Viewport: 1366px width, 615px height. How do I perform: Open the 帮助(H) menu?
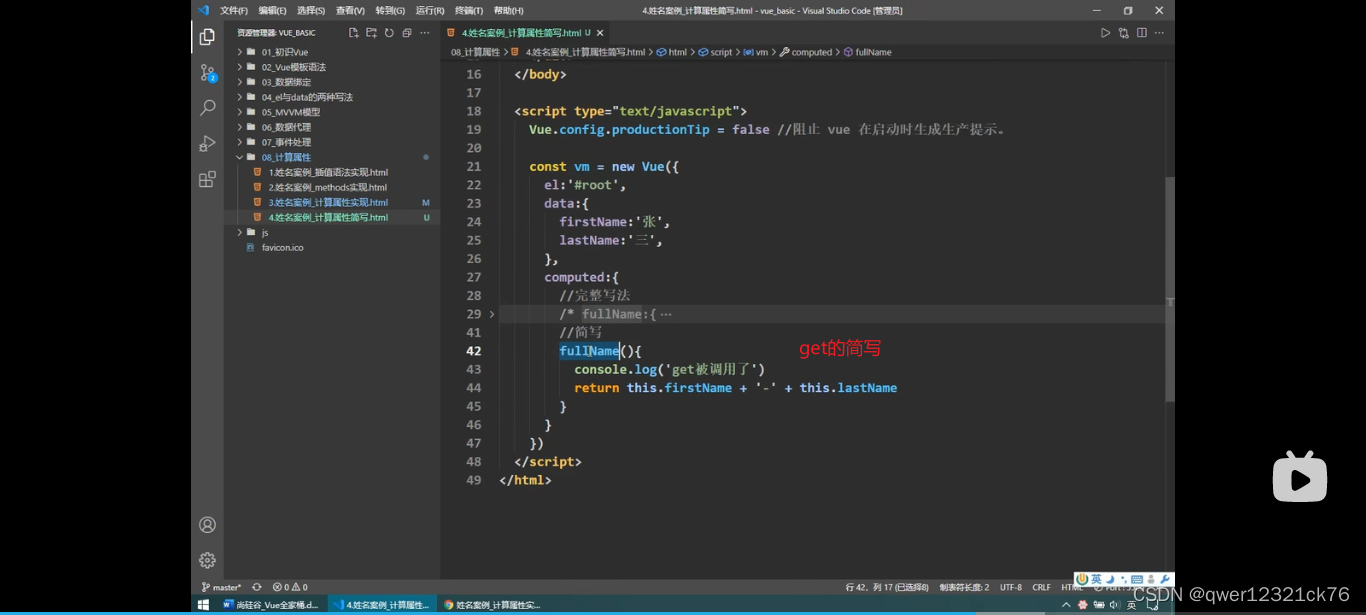pos(508,10)
